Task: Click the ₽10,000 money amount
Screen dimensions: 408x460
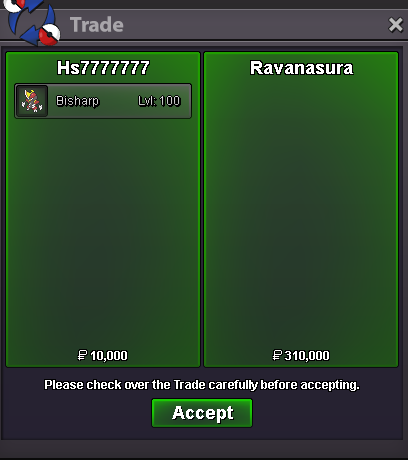Action: (103, 356)
